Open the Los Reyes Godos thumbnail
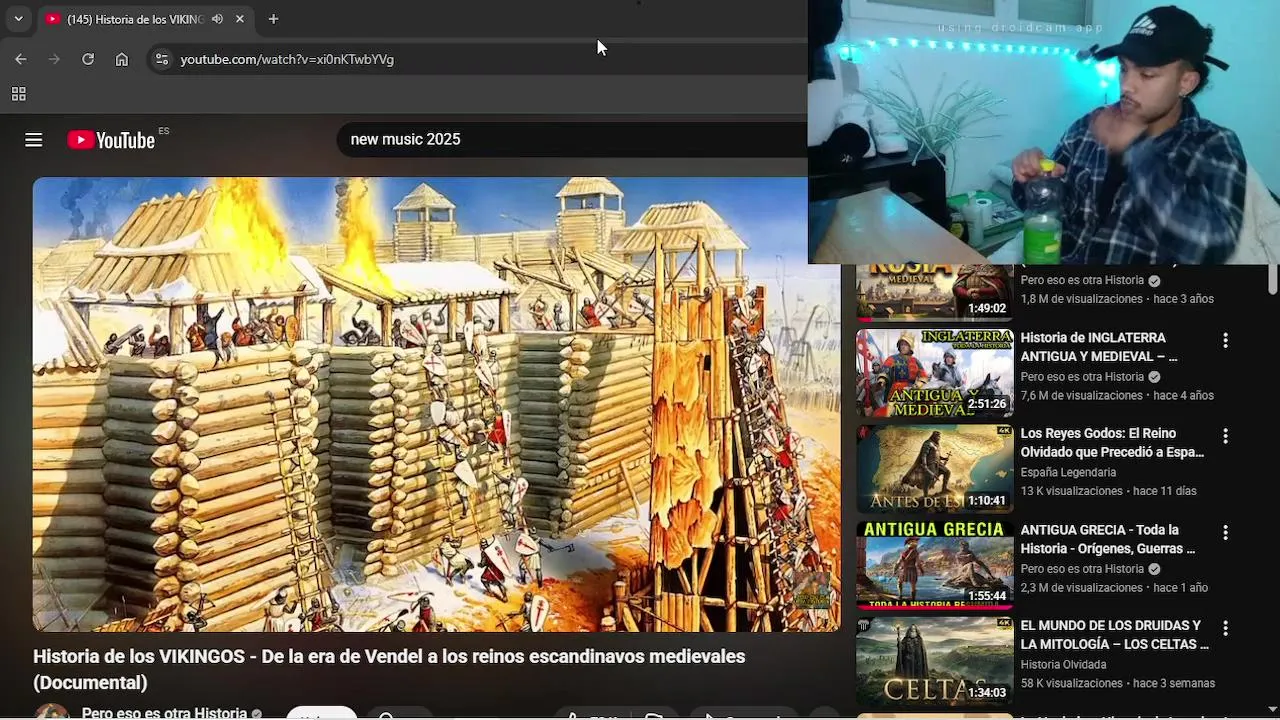 coord(934,469)
